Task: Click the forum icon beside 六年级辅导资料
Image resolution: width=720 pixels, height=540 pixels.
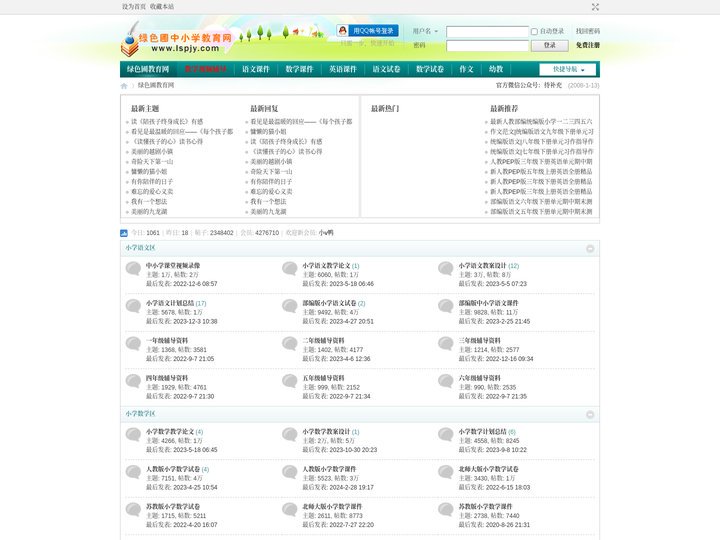Action: (x=446, y=381)
